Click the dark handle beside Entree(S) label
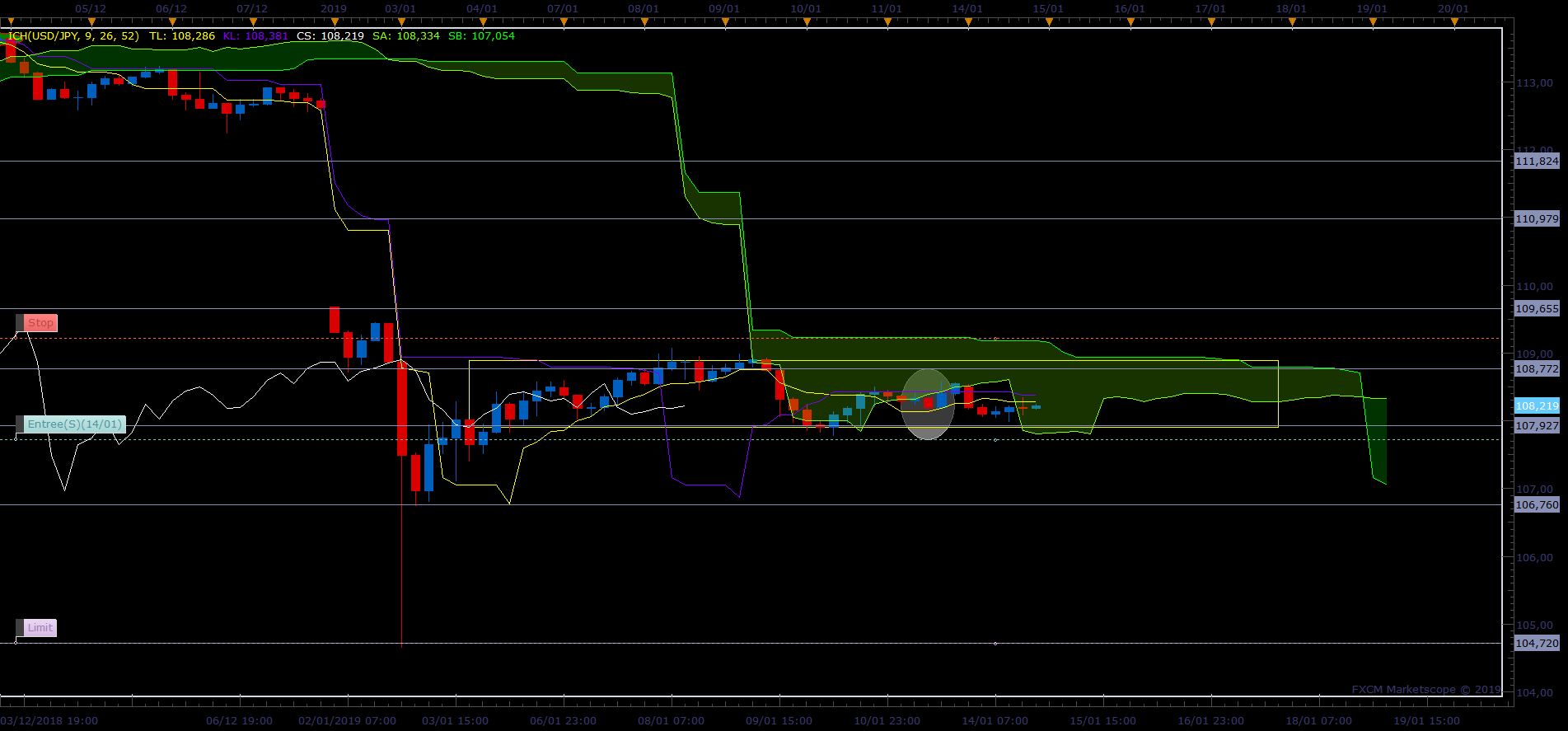Screen dimensions: 1568x731 20,424
